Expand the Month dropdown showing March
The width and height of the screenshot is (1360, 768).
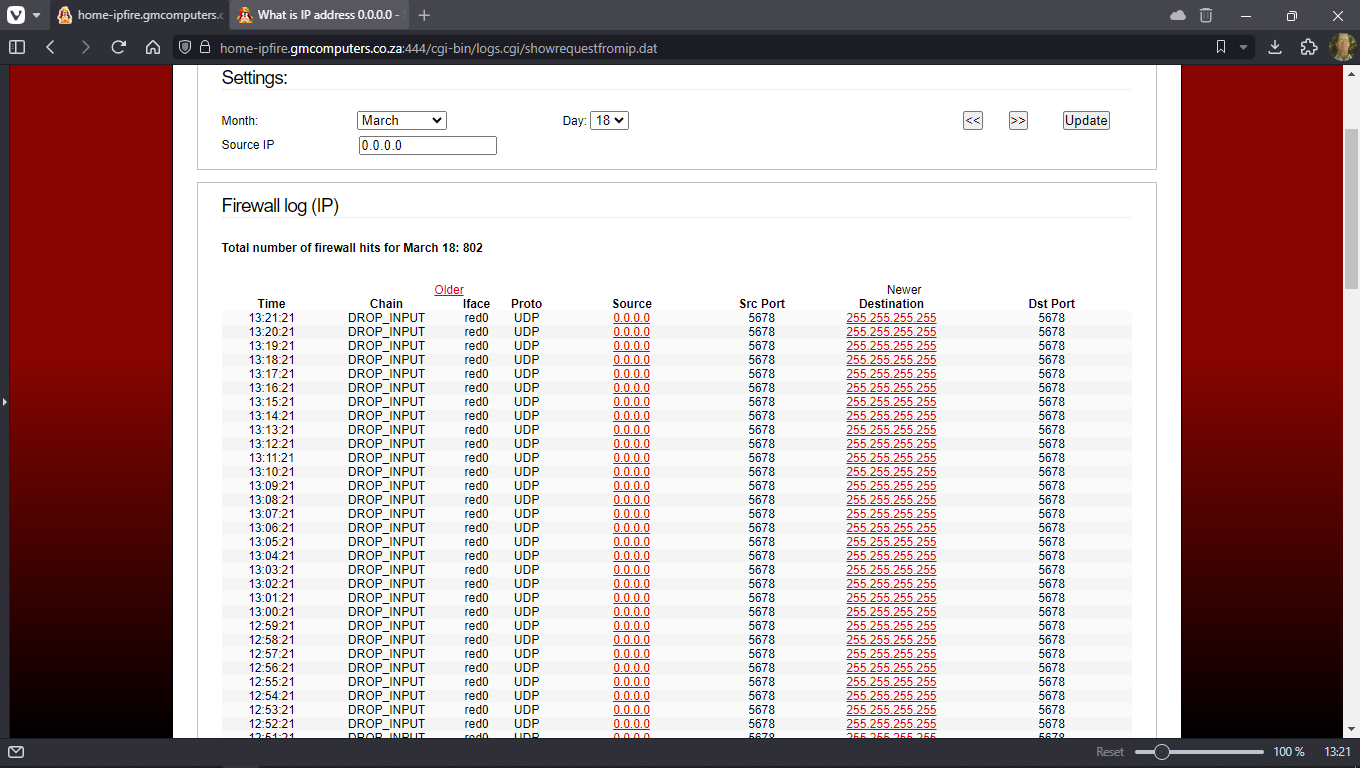pos(401,120)
